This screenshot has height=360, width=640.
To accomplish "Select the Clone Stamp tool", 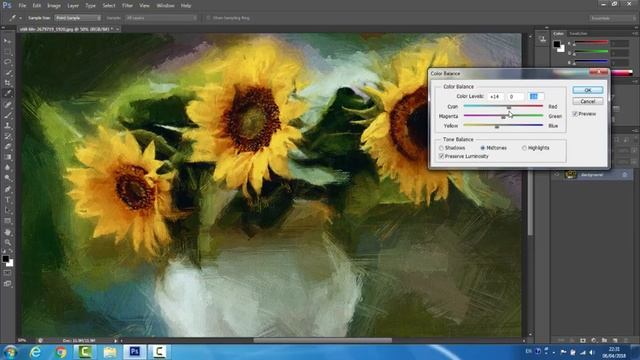I will [8, 126].
